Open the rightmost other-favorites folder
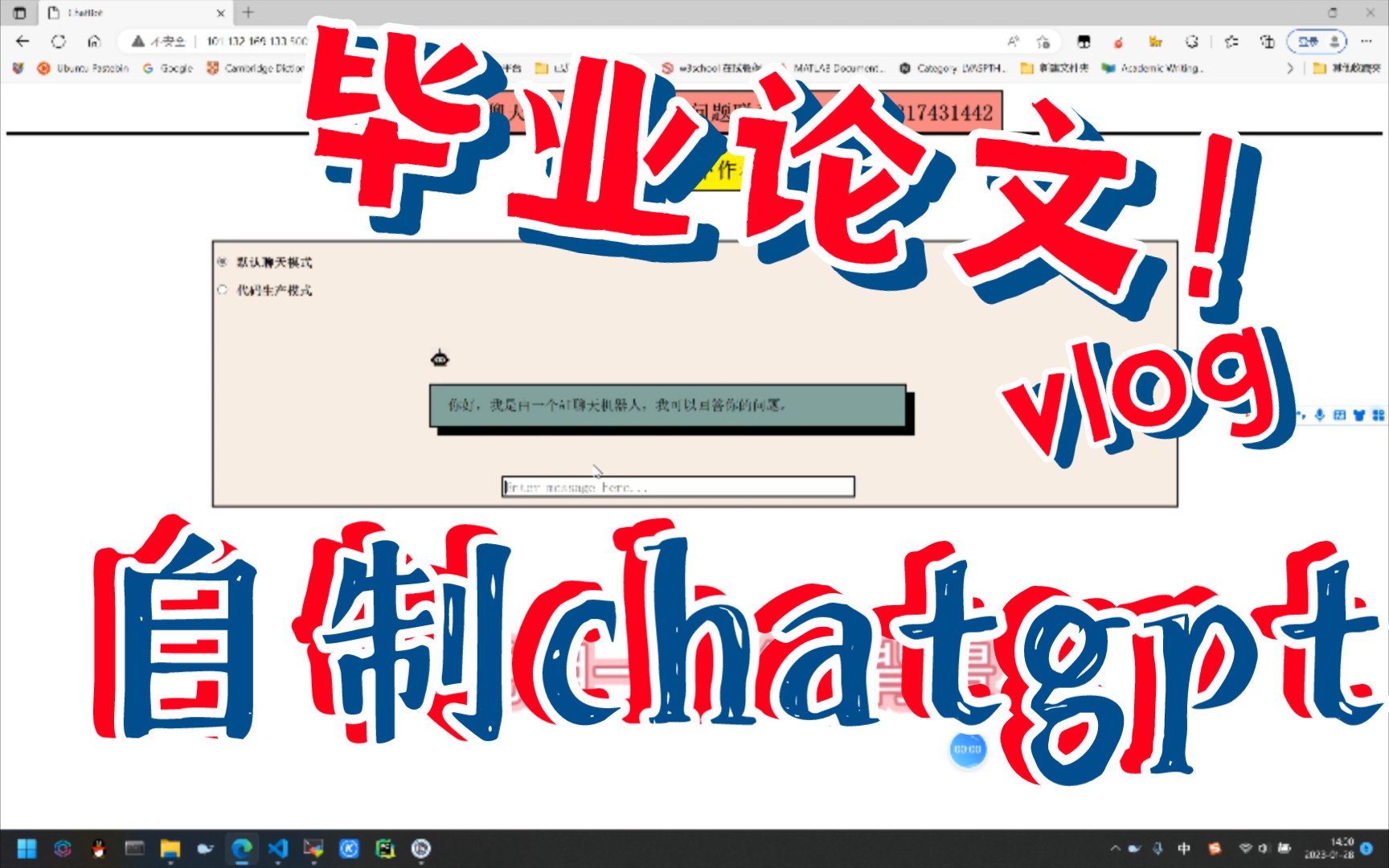1389x868 pixels. click(1347, 68)
